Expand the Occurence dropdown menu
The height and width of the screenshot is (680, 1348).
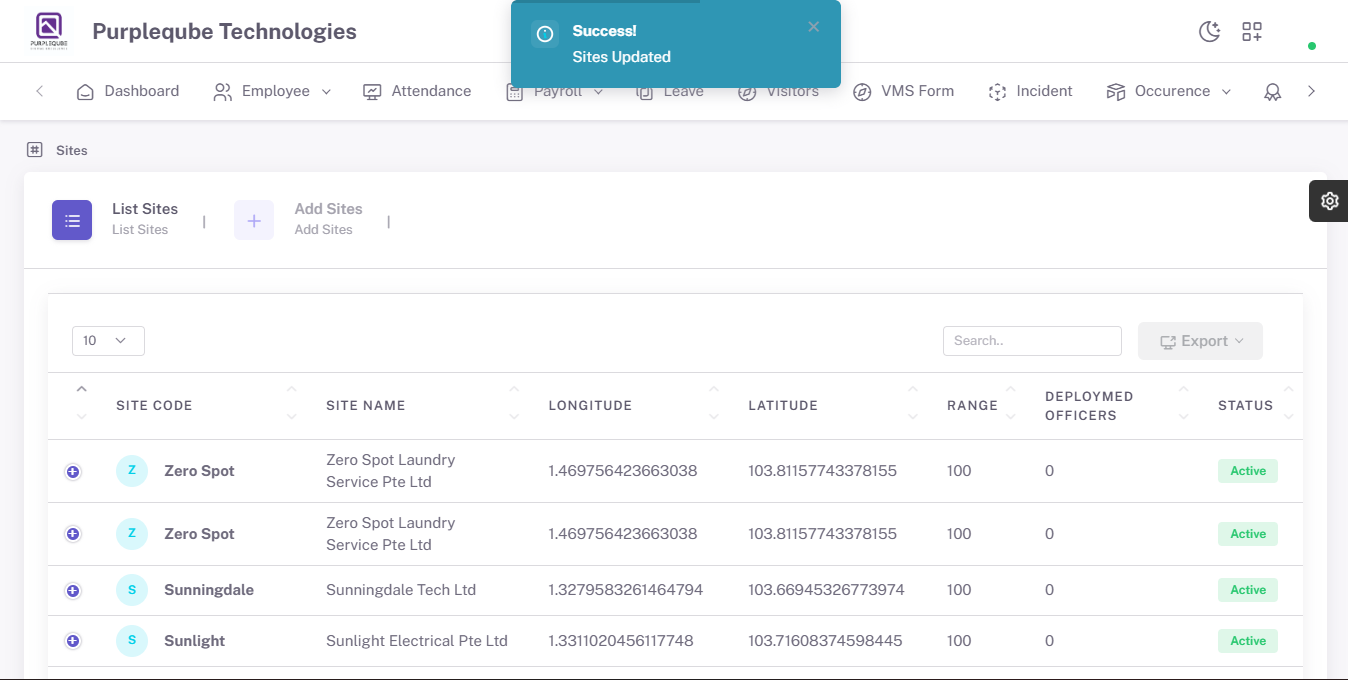[x=1169, y=91]
